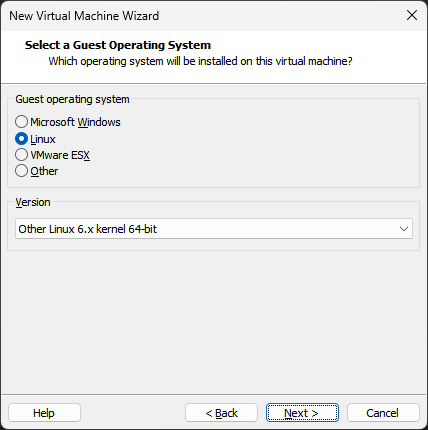Go to previous step with Back
The height and width of the screenshot is (430, 428).
point(221,413)
